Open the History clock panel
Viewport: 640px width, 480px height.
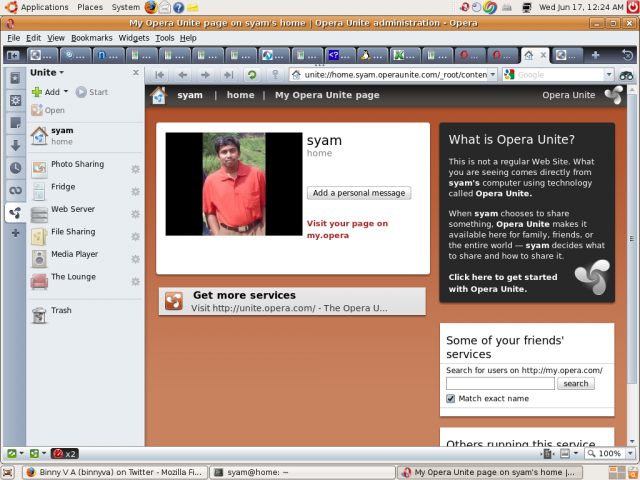[16, 168]
